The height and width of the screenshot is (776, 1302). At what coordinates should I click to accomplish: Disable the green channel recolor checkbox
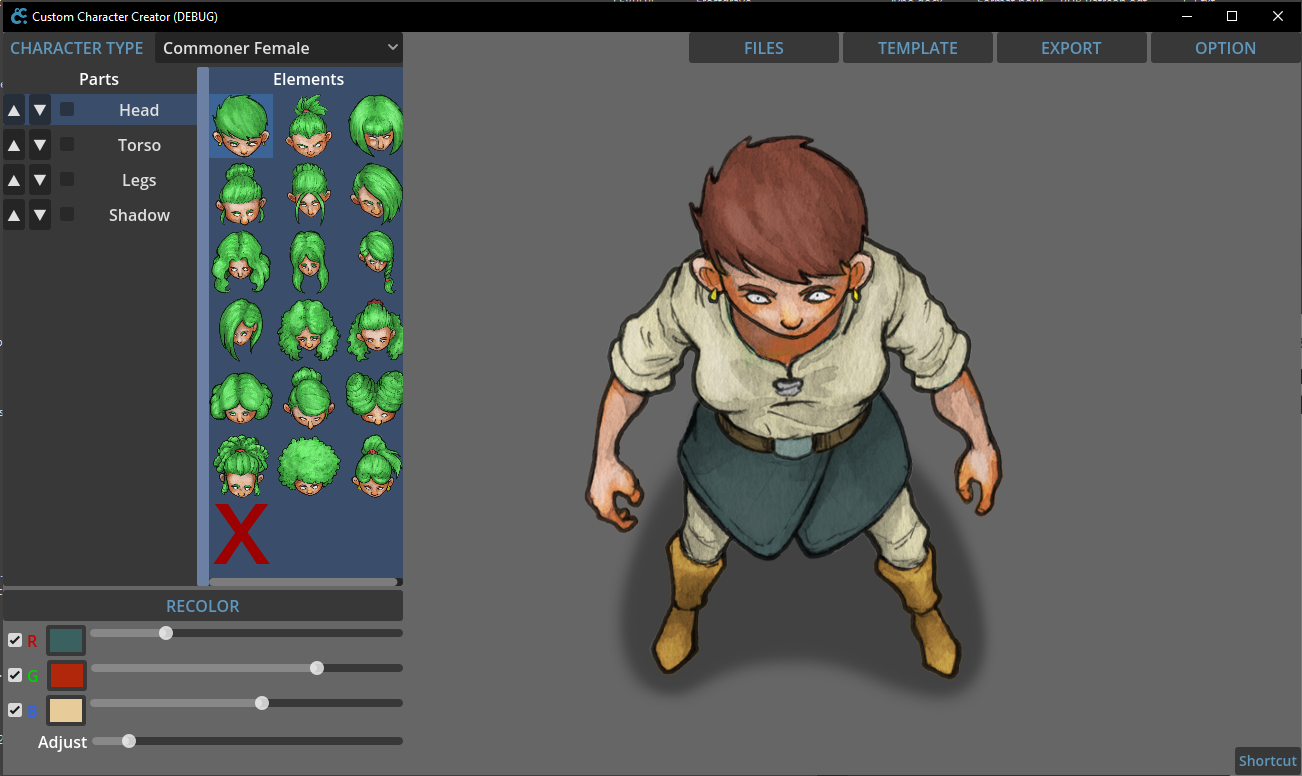pos(15,675)
